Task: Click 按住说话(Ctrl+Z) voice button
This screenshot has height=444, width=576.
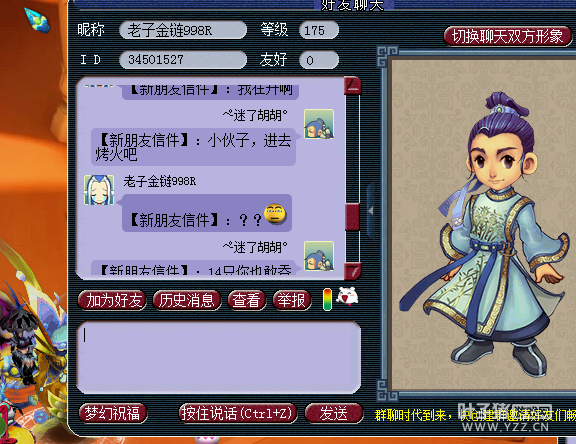Action: click(x=238, y=413)
